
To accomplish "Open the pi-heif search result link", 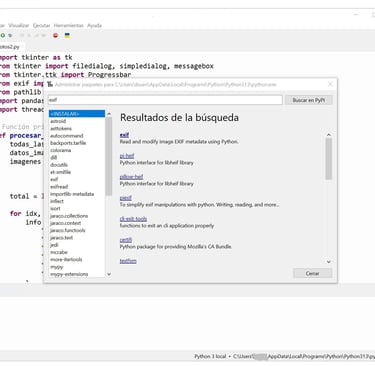I will [127, 156].
